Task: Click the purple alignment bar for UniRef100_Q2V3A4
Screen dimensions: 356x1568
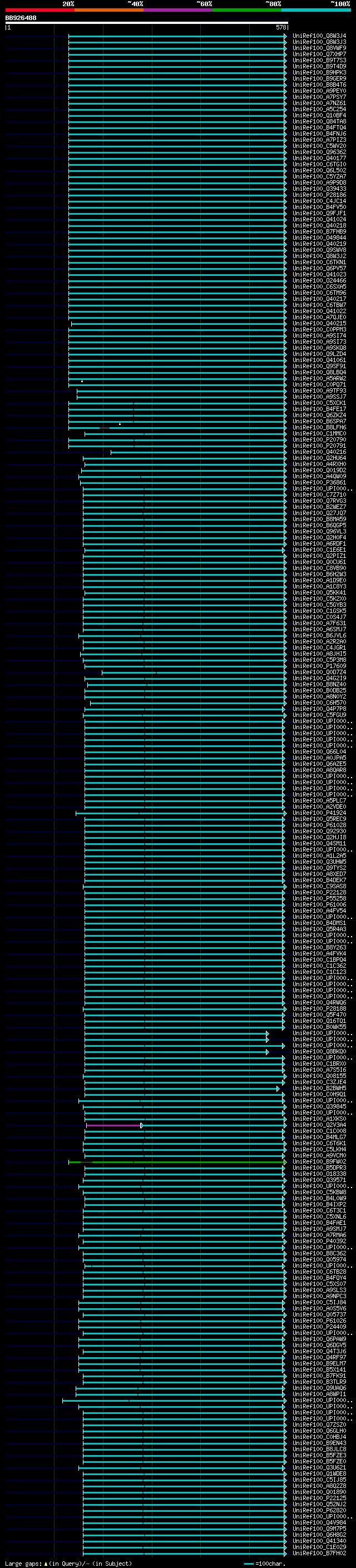Action: 115,1125
